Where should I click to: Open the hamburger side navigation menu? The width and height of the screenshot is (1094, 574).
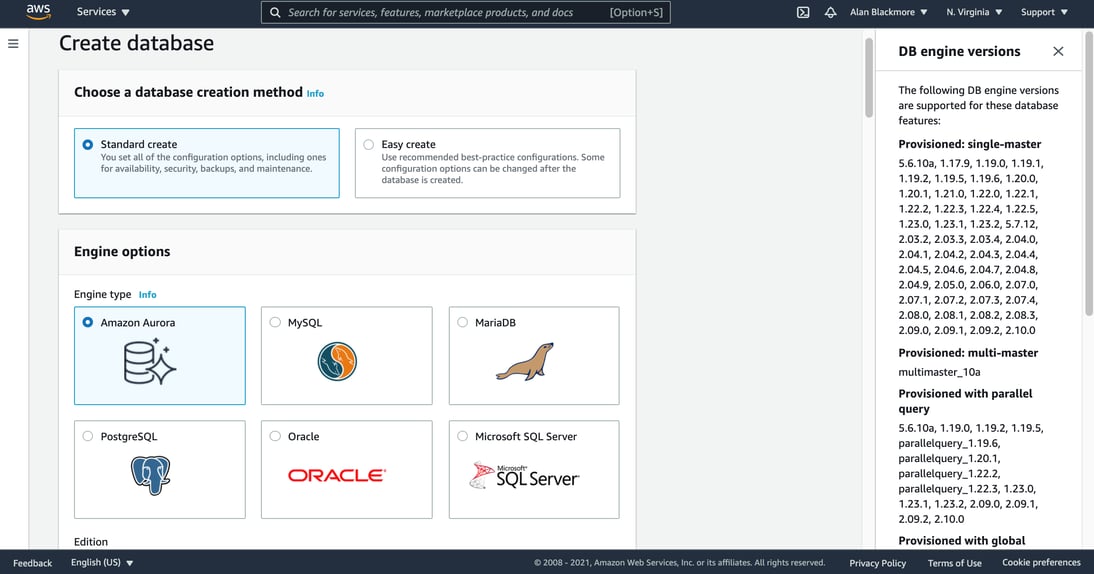click(x=13, y=44)
